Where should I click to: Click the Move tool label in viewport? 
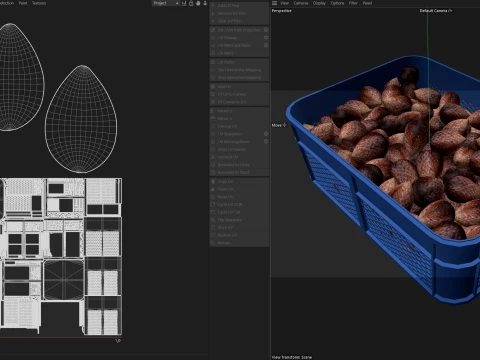[x=279, y=125]
